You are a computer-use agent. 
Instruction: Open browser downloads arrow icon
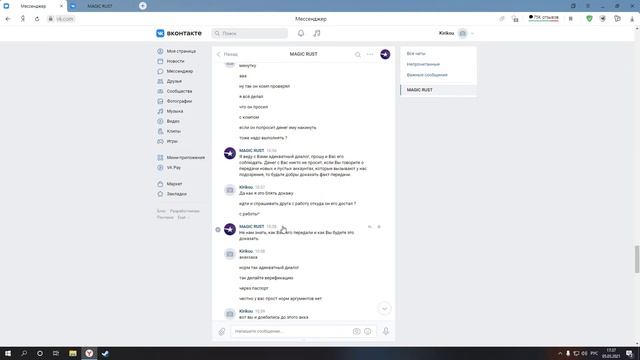pyautogui.click(x=631, y=19)
